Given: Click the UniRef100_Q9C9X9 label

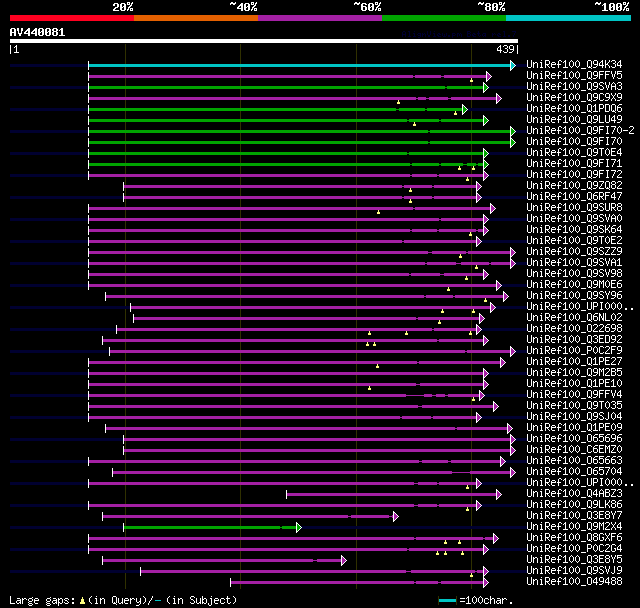Looking at the screenshot, I should coord(574,97).
